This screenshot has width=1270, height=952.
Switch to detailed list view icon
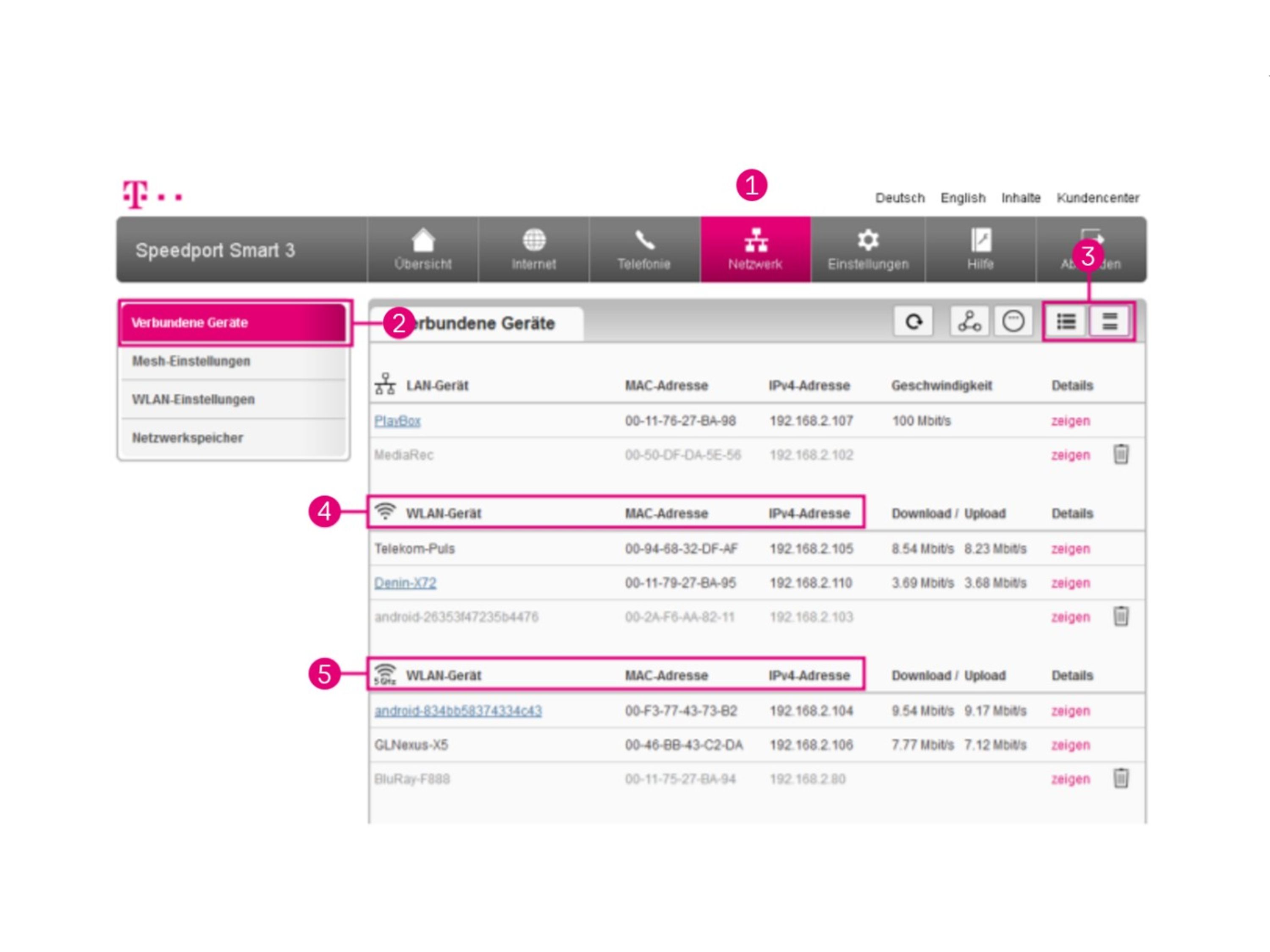coord(1066,321)
